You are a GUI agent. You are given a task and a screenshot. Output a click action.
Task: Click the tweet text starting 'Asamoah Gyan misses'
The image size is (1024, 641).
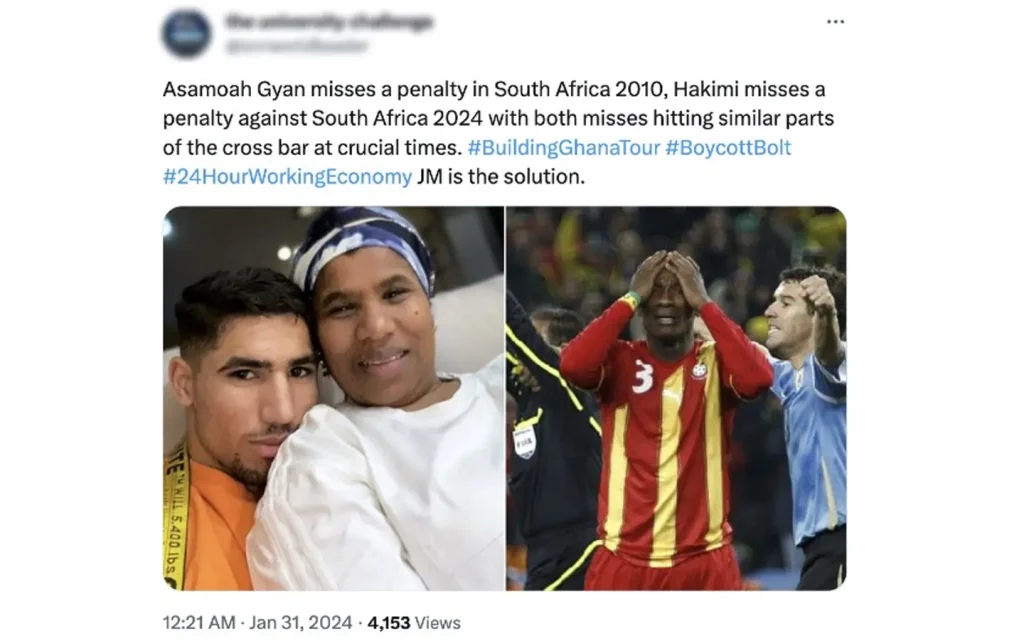pos(498,133)
